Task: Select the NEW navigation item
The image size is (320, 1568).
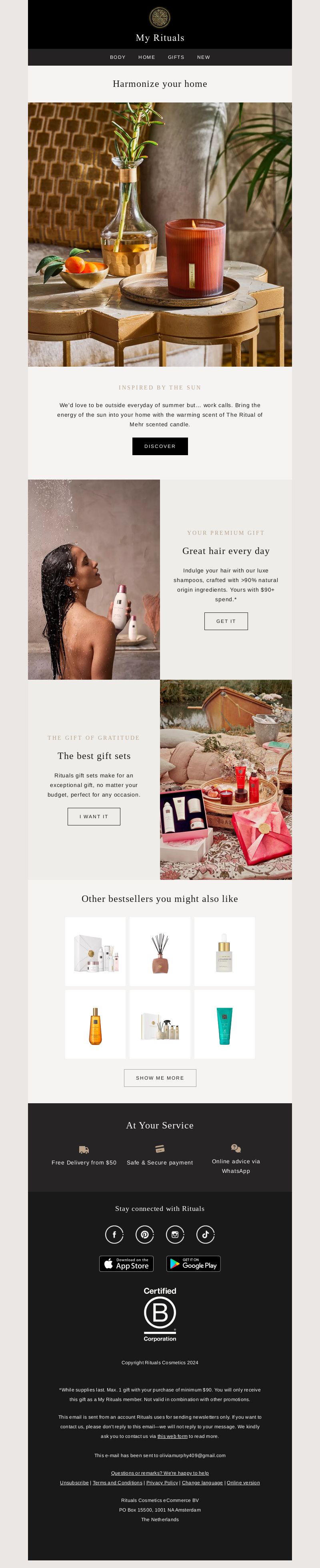Action: pyautogui.click(x=203, y=57)
